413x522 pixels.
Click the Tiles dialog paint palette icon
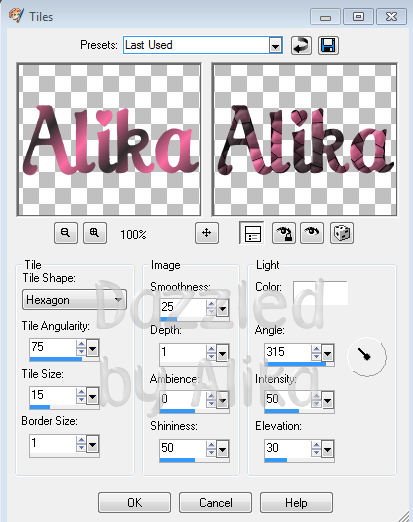tap(16, 15)
